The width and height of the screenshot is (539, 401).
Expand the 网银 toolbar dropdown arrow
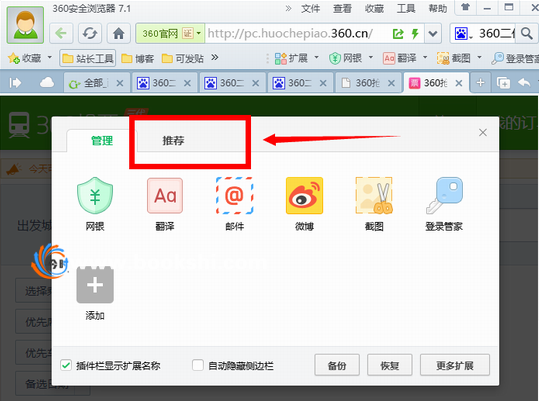[371, 57]
